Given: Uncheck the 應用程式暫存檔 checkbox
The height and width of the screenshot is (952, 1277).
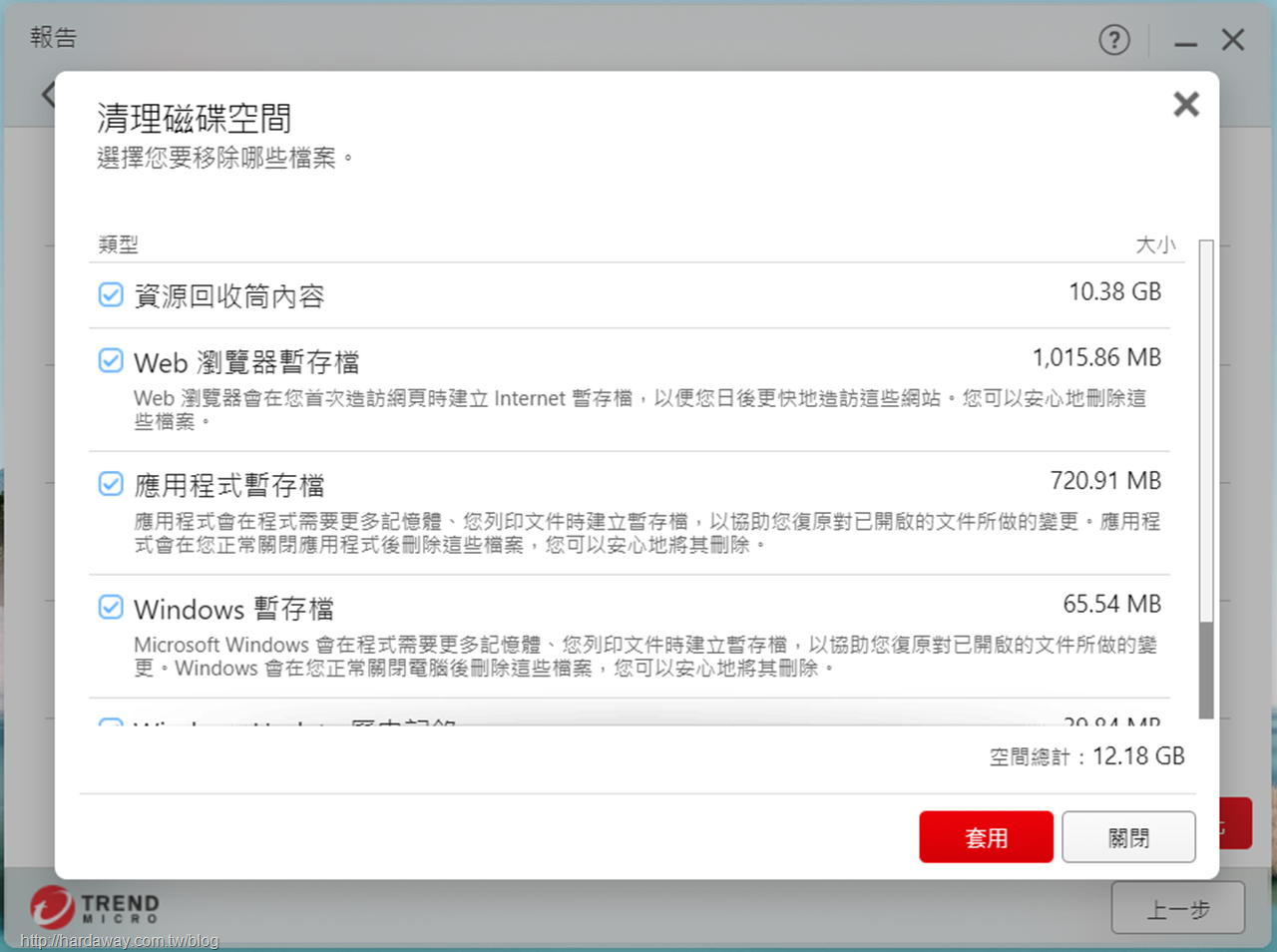Looking at the screenshot, I should (x=111, y=484).
